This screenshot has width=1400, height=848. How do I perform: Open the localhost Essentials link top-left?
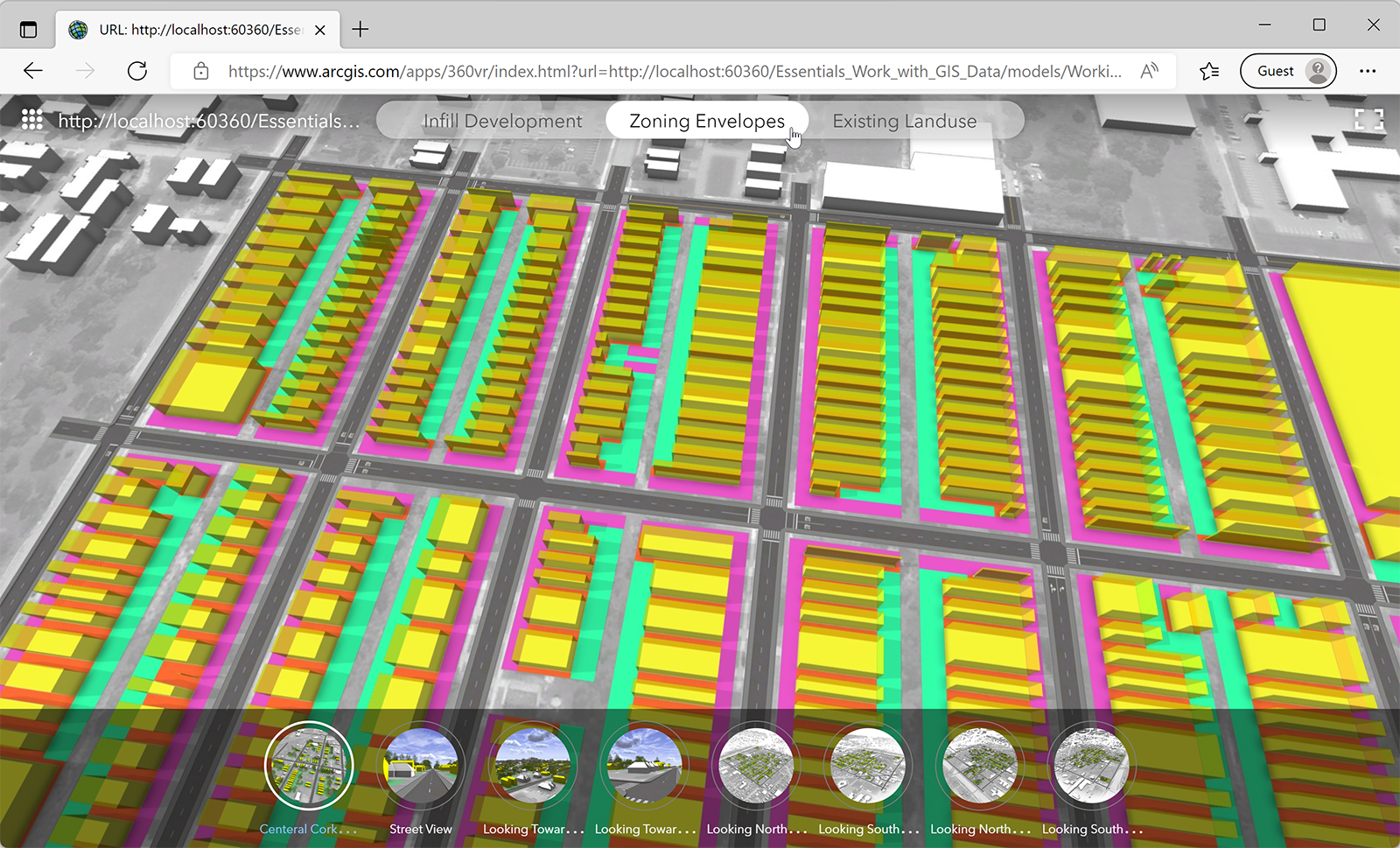[x=208, y=122]
